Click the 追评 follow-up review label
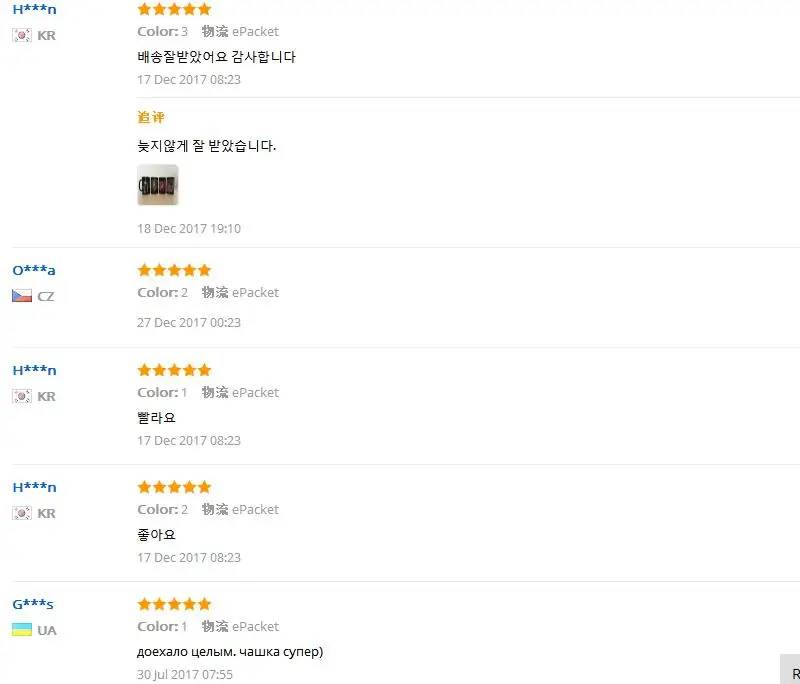The height and width of the screenshot is (684, 800). [x=151, y=117]
